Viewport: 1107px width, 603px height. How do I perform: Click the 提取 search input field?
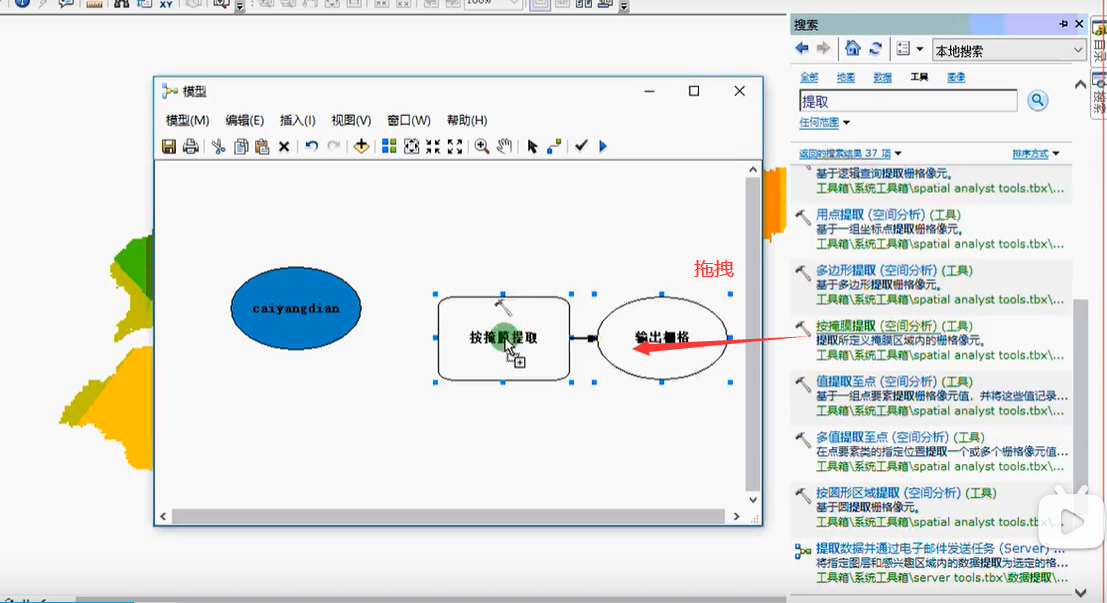point(908,101)
